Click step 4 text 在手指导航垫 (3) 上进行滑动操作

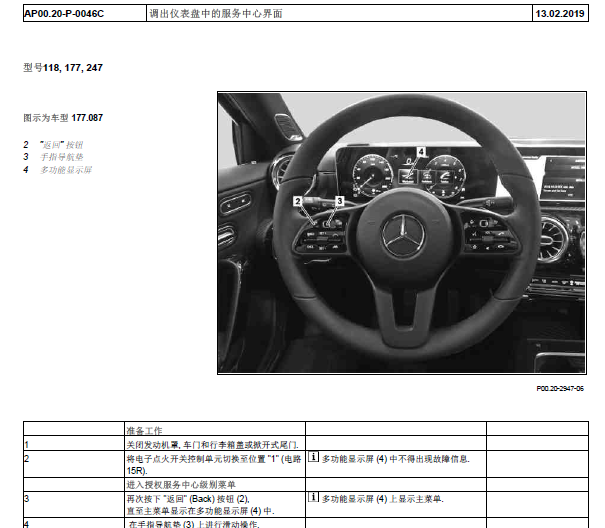pyautogui.click(x=194, y=524)
